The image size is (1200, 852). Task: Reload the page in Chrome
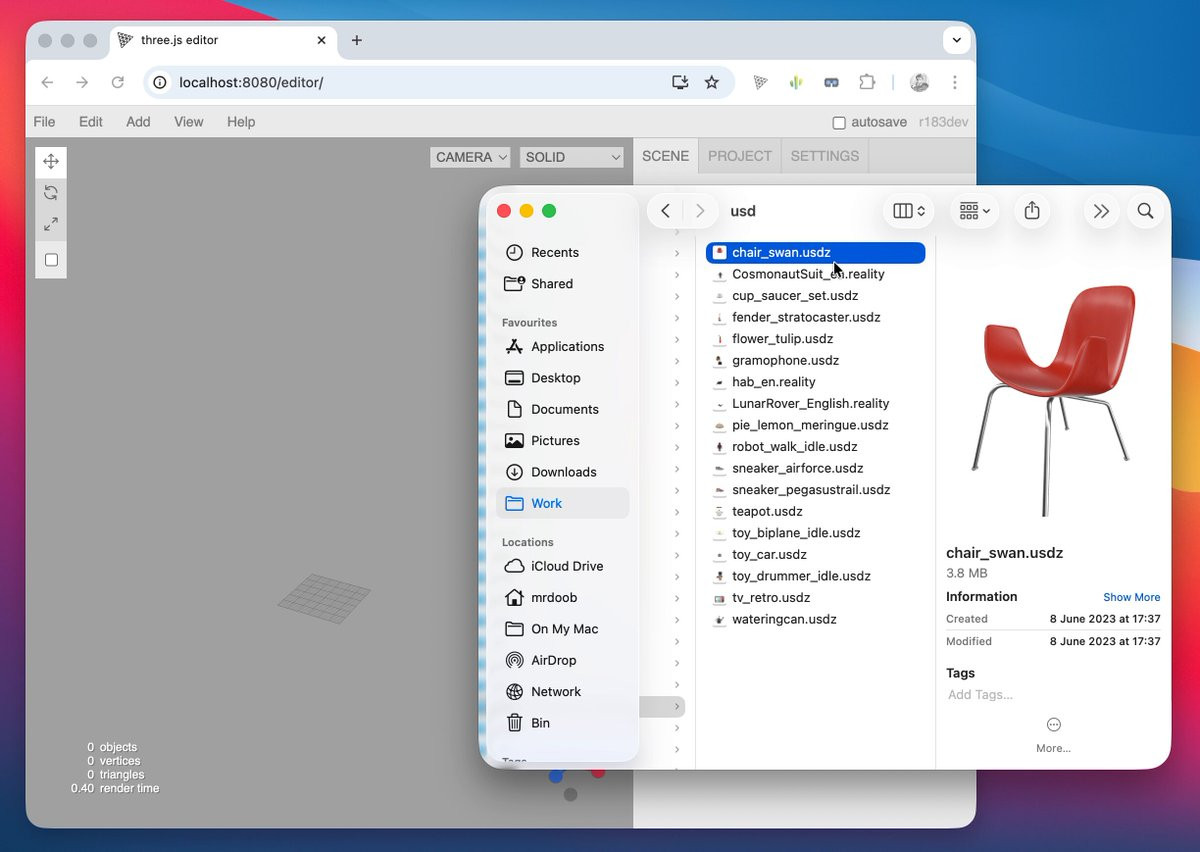118,82
